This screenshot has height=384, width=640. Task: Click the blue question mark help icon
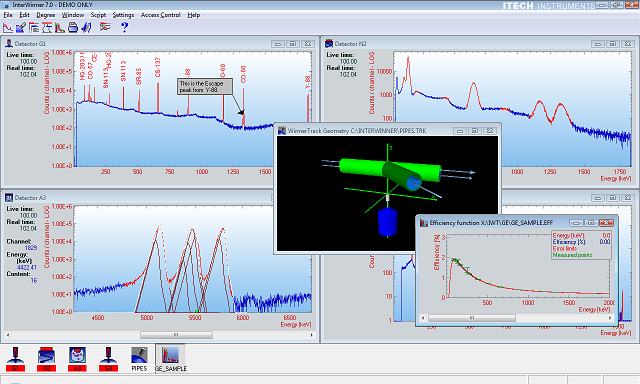(x=124, y=27)
